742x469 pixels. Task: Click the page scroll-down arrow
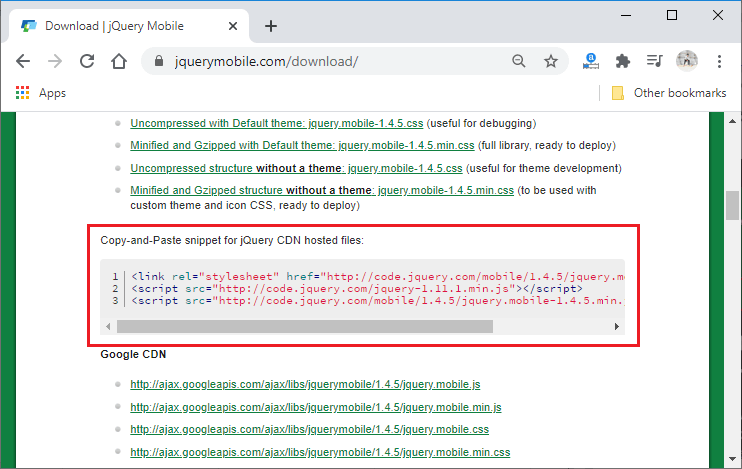733,459
